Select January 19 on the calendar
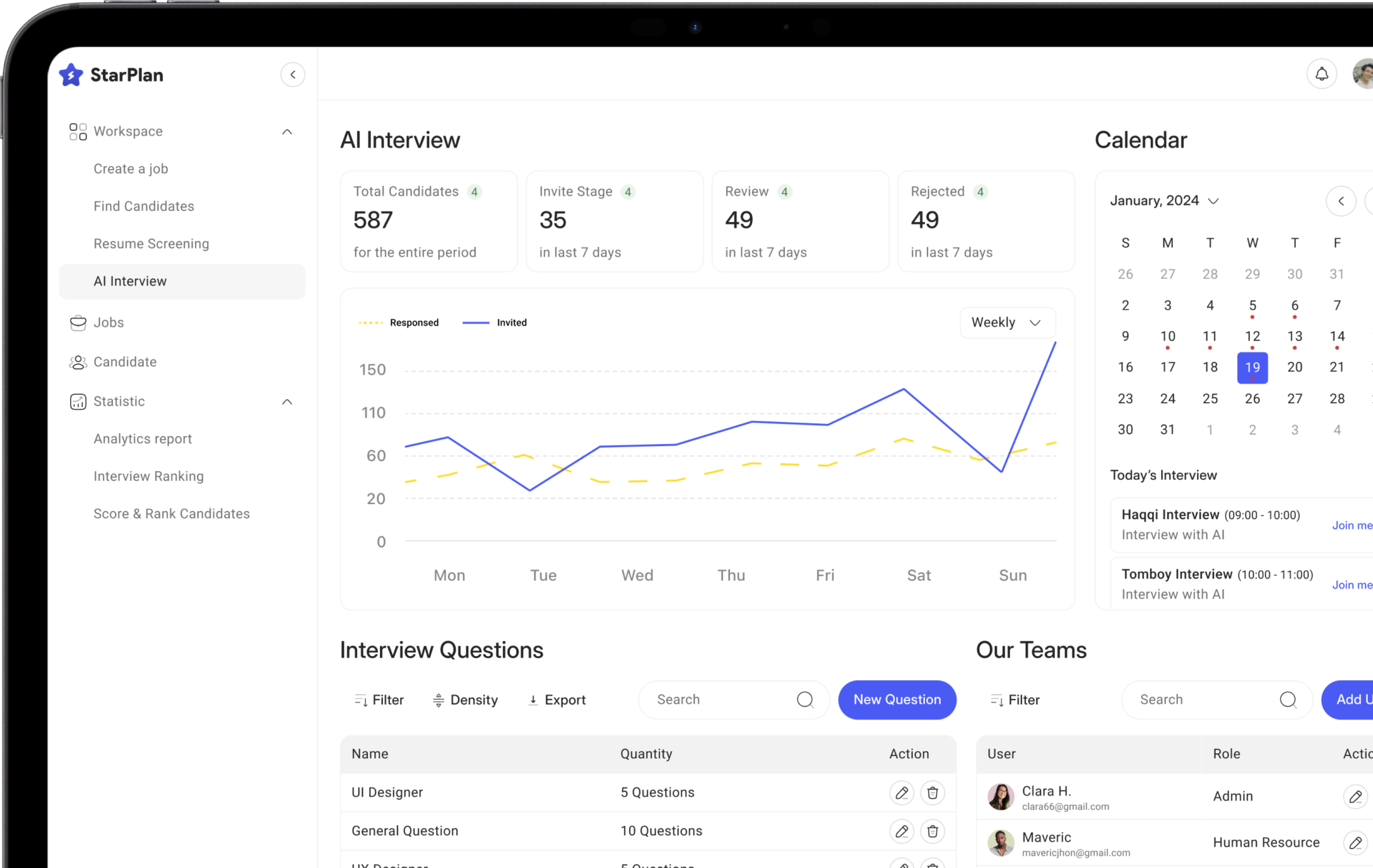The width and height of the screenshot is (1373, 868). click(x=1252, y=368)
